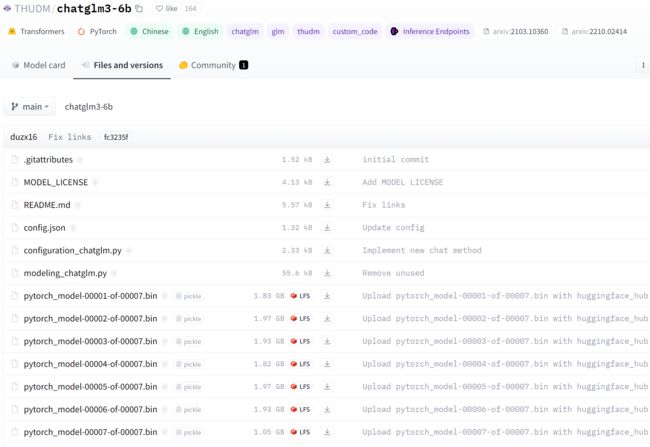Like the model with the heart button
650x447 pixels.
tap(166, 8)
